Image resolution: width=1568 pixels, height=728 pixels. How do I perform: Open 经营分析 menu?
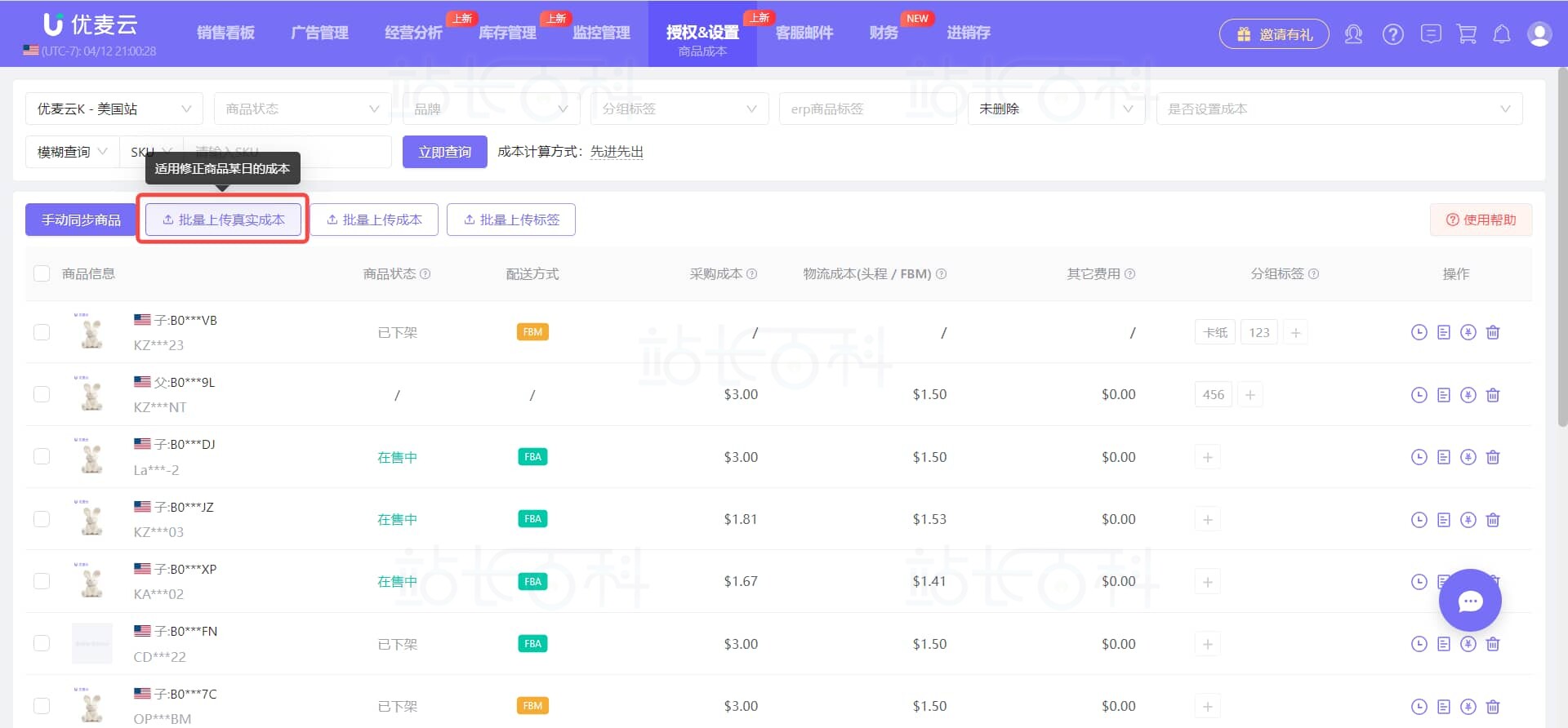[x=413, y=33]
